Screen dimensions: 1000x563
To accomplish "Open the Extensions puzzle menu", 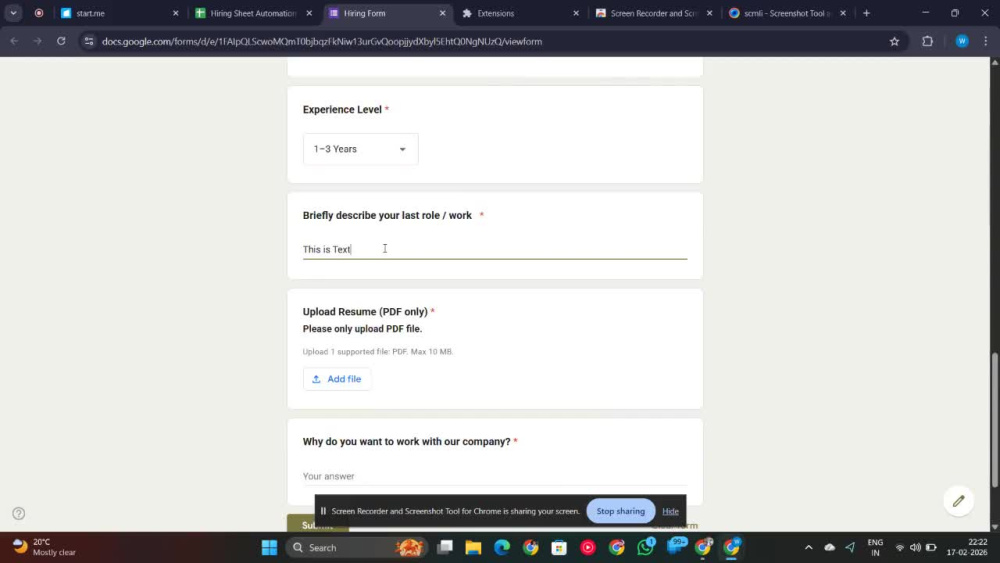I will pos(927,41).
